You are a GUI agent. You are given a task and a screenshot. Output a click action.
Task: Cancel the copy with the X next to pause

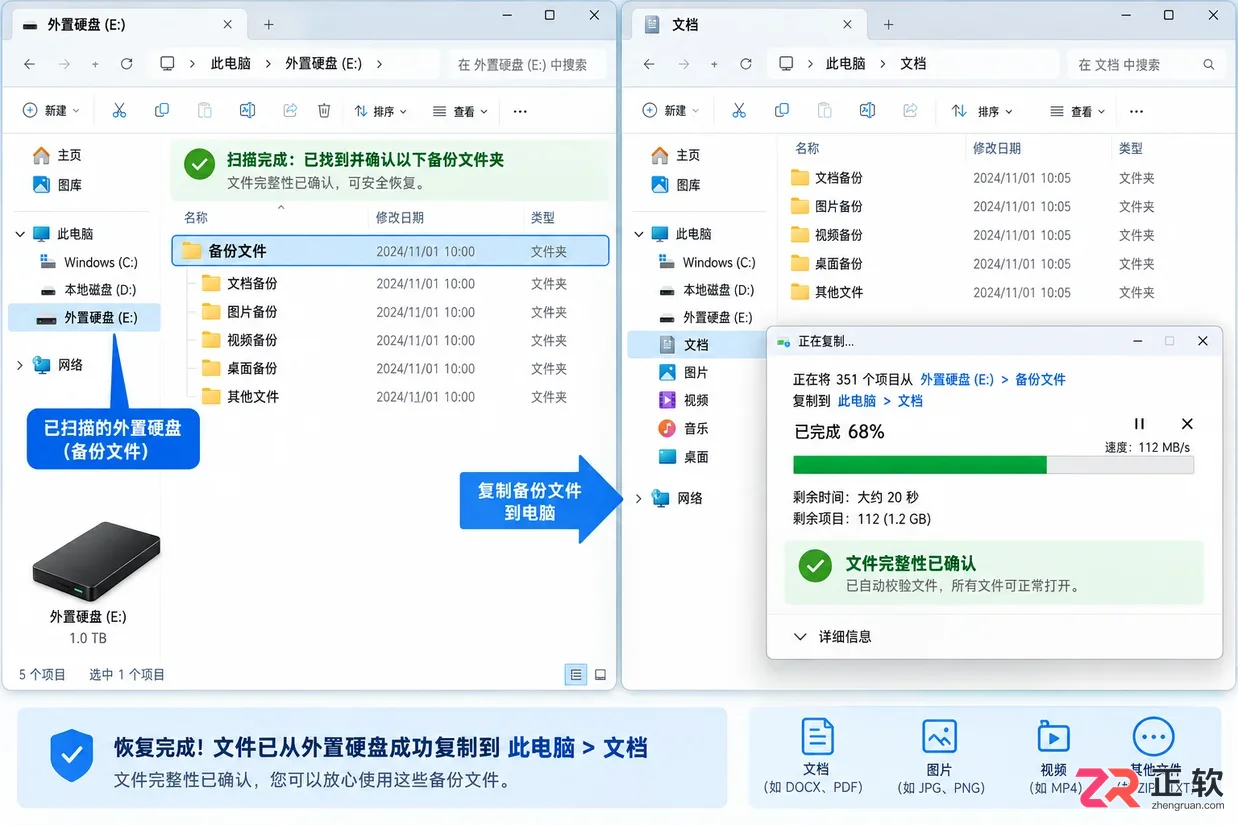click(x=1187, y=424)
